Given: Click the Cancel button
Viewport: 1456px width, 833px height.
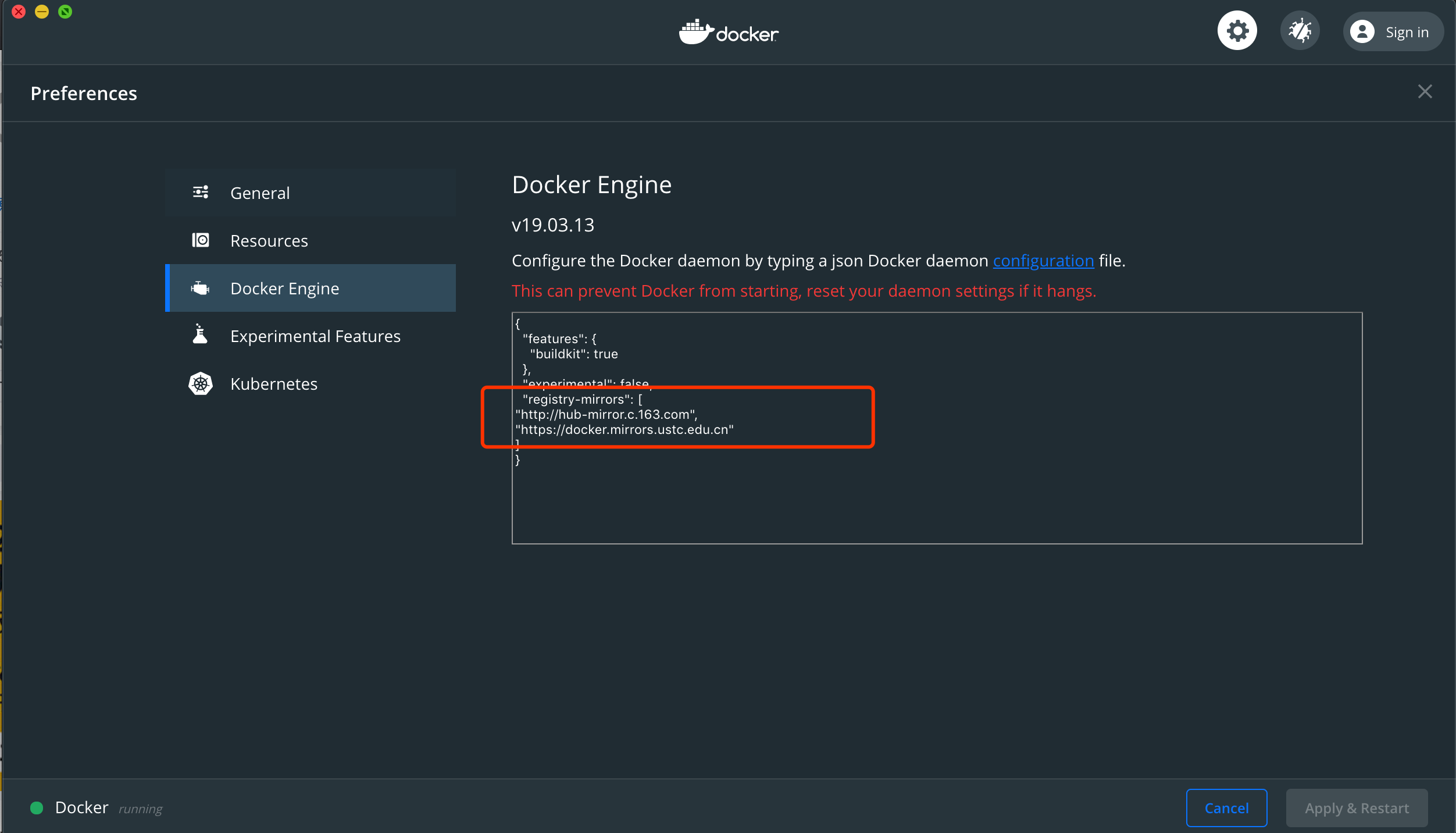Looking at the screenshot, I should [x=1226, y=807].
